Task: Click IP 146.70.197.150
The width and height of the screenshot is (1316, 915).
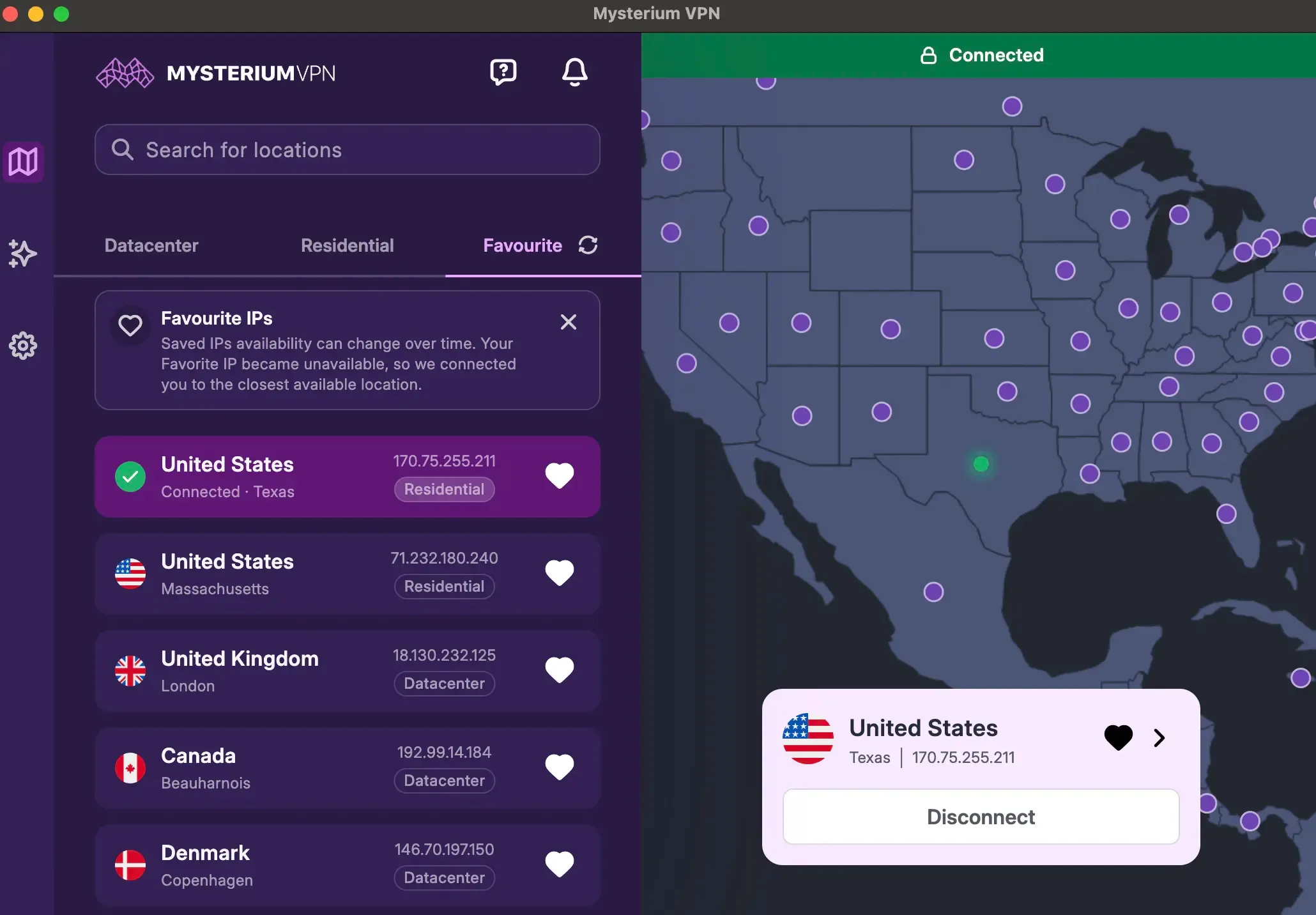Action: pos(445,850)
